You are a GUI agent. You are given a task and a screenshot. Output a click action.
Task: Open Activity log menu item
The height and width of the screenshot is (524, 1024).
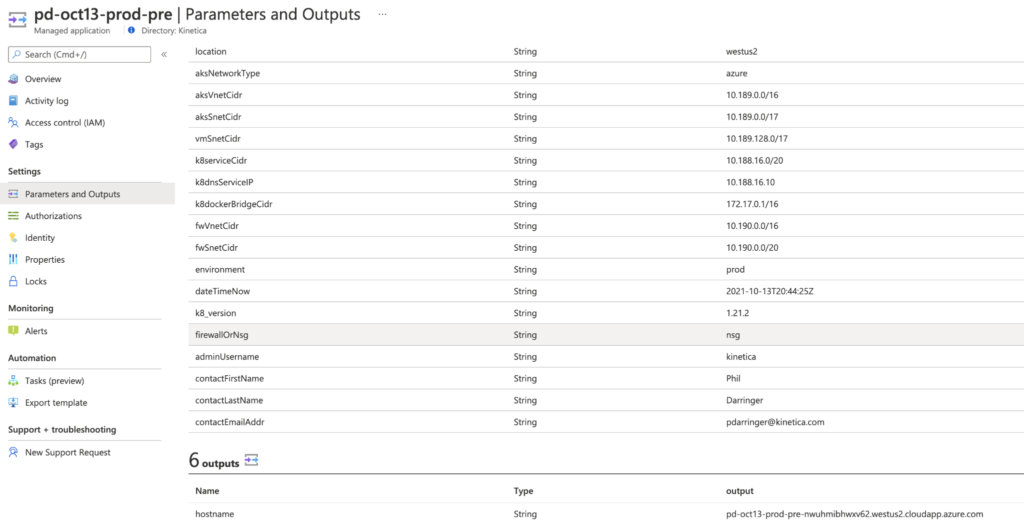point(46,101)
